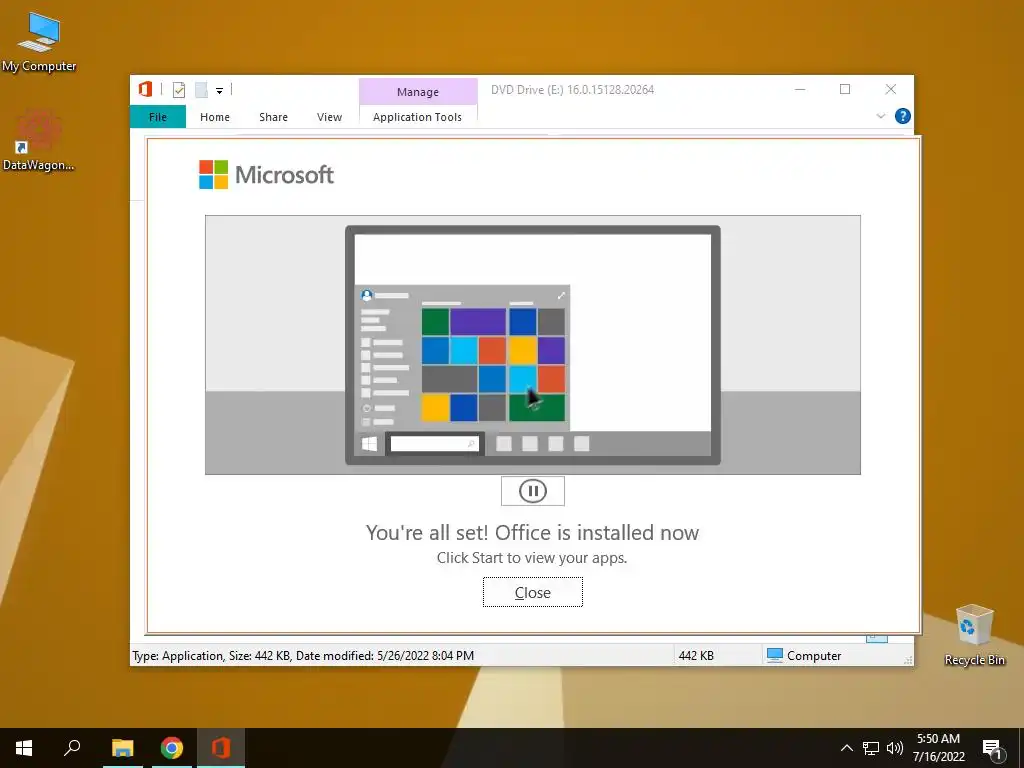
Task: Open the Windows Start menu
Action: pos(24,748)
